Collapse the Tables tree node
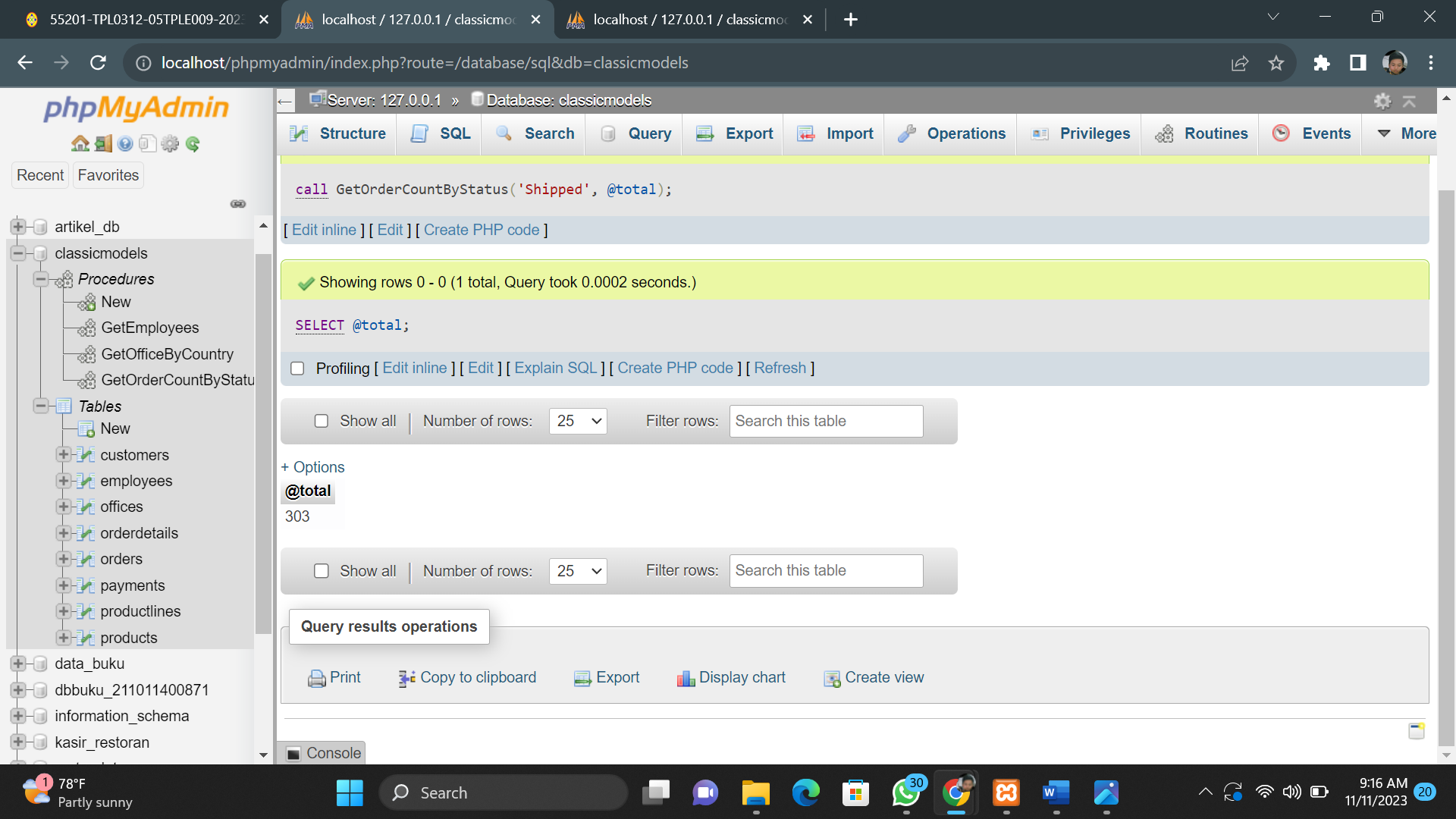 click(41, 406)
